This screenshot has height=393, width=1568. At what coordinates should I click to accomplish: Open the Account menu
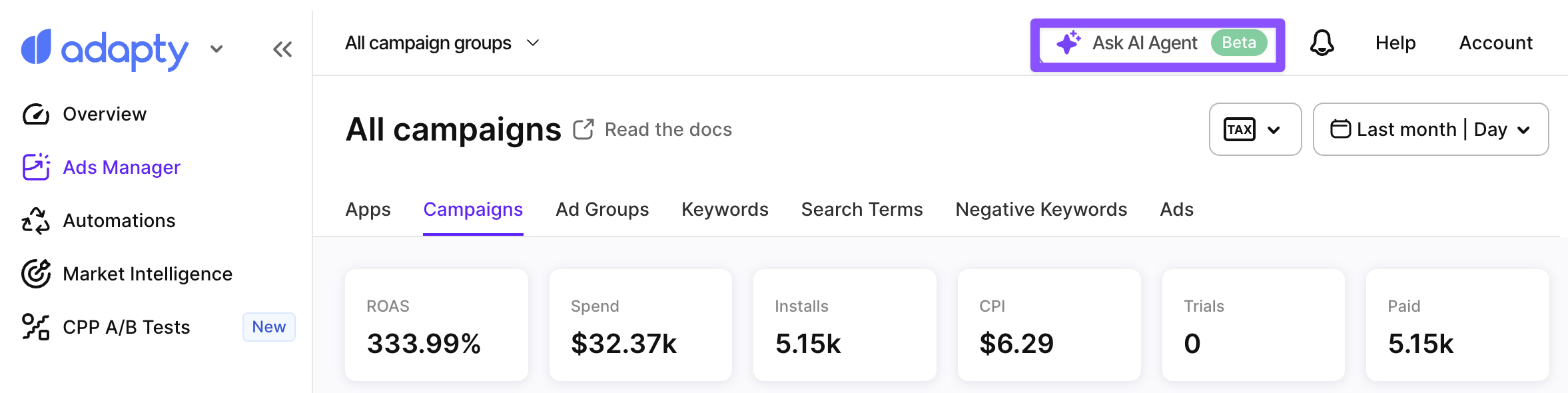point(1496,43)
